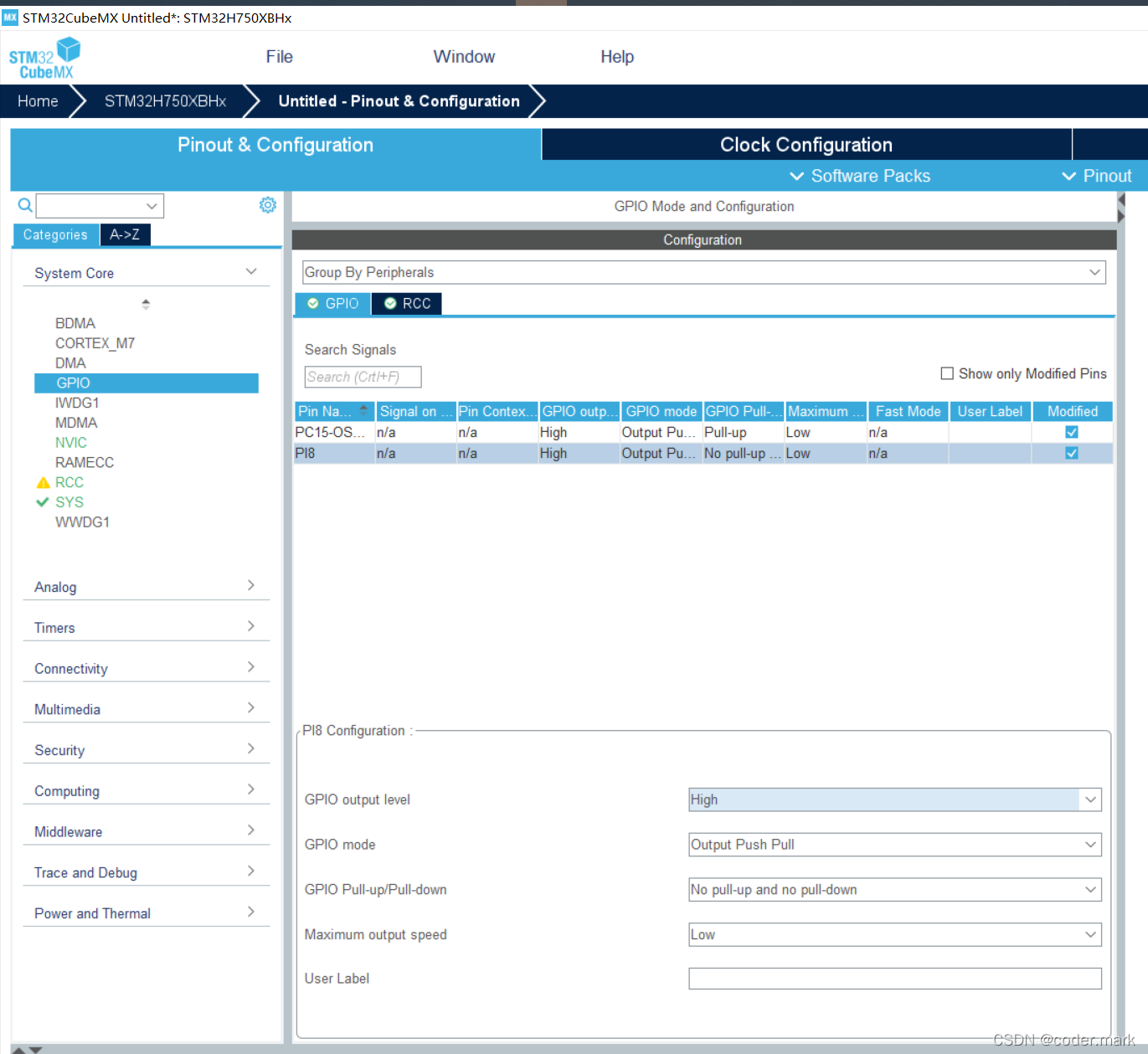The height and width of the screenshot is (1054, 1148).
Task: Open the File menu
Action: point(280,57)
